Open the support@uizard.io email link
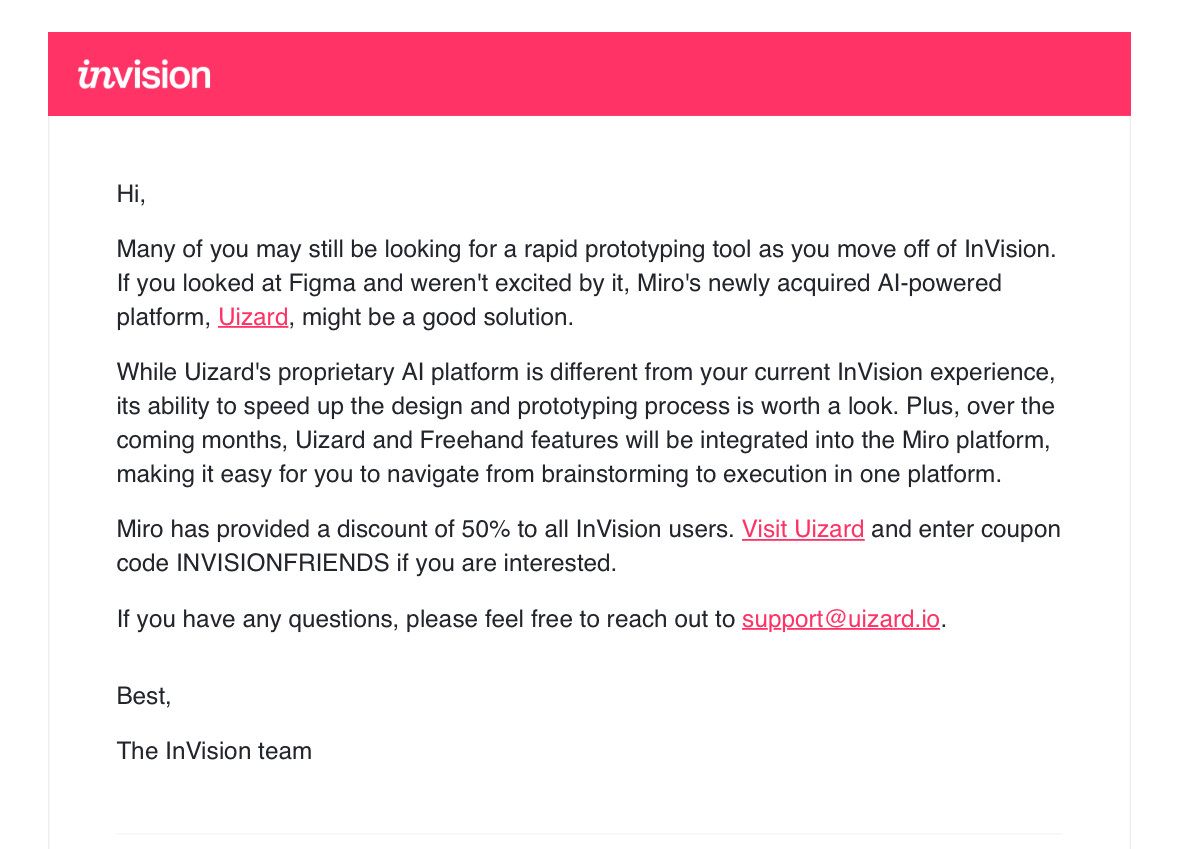Screen dimensions: 1179x849 coord(841,619)
